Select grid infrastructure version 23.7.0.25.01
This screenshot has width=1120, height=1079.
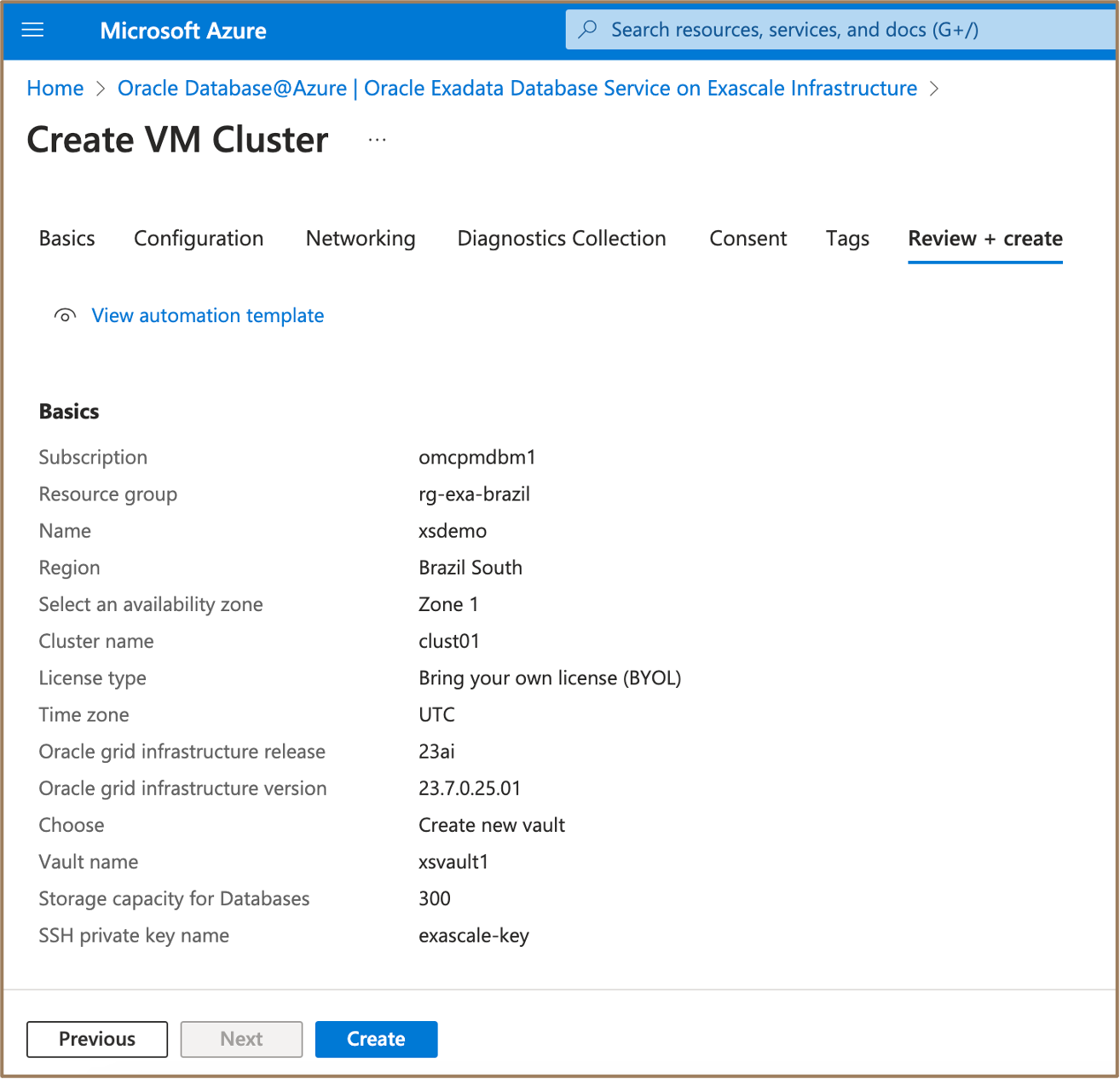pos(470,788)
